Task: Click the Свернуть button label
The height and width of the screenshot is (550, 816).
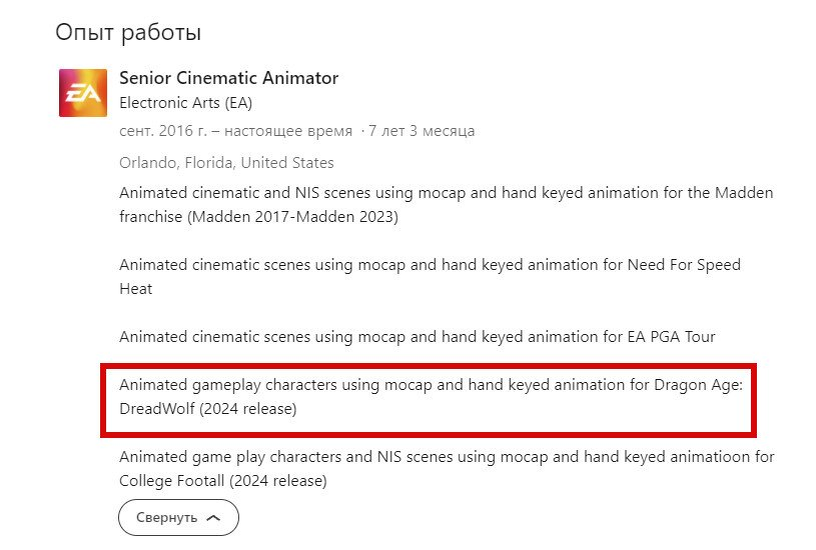Action: click(167, 518)
